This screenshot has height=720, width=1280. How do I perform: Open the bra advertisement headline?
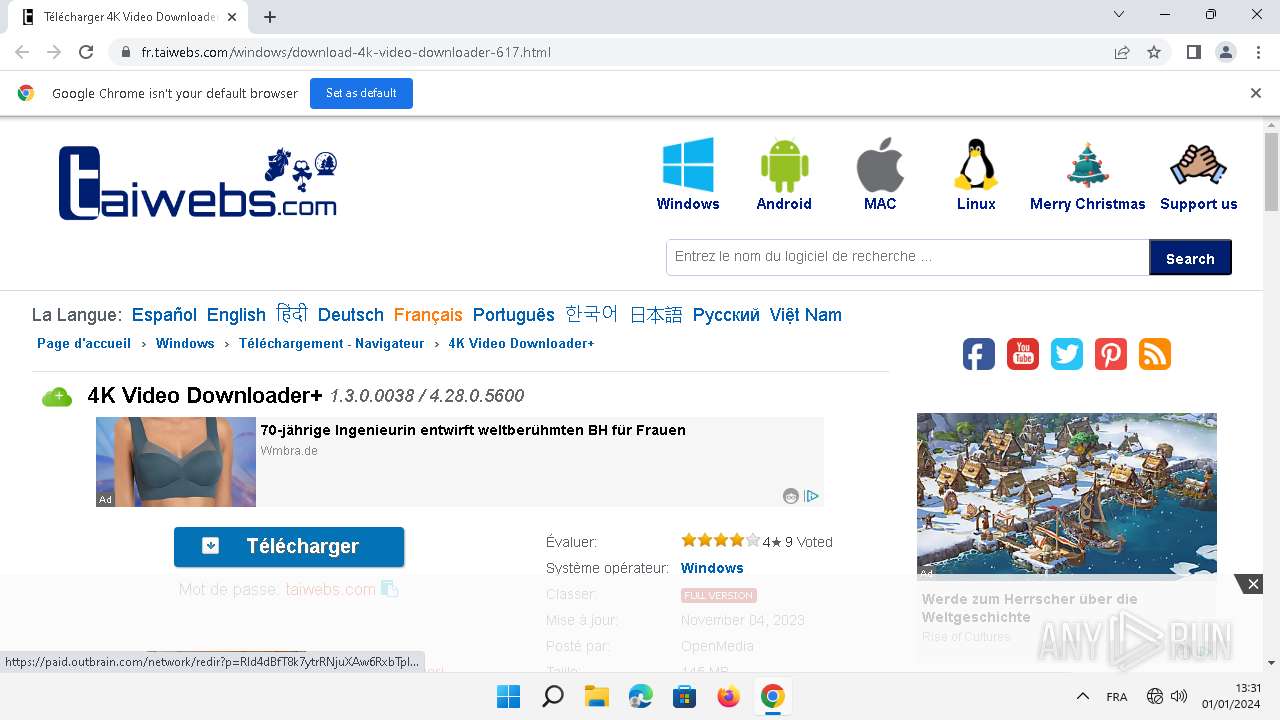click(473, 430)
